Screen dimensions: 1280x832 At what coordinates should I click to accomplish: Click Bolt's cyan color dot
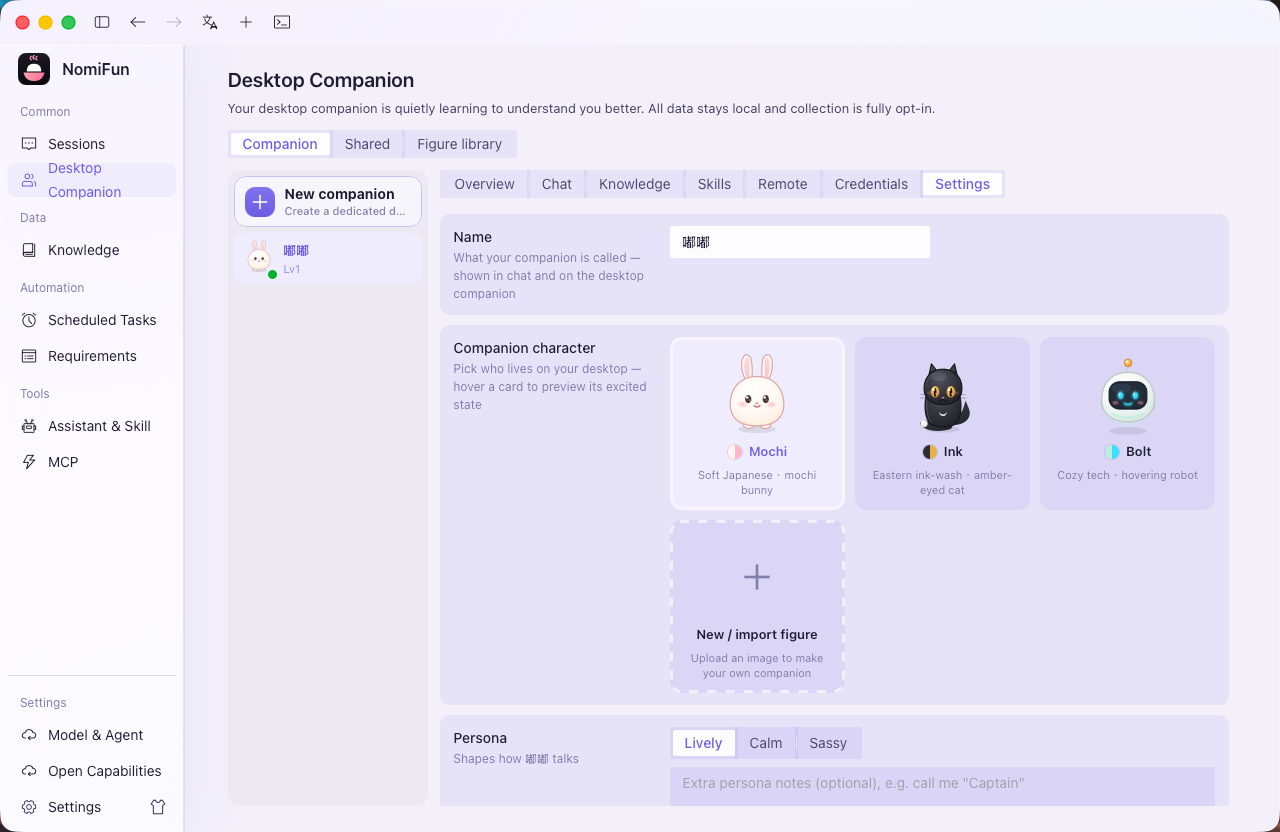click(x=1112, y=452)
